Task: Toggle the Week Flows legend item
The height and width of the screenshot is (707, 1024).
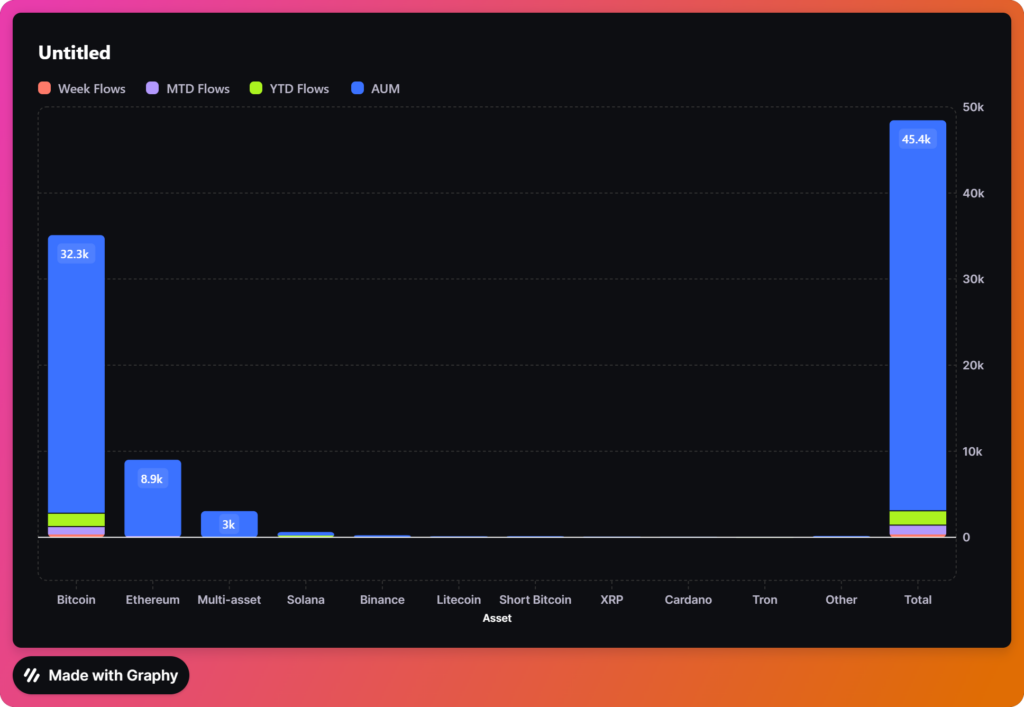Action: (x=82, y=89)
